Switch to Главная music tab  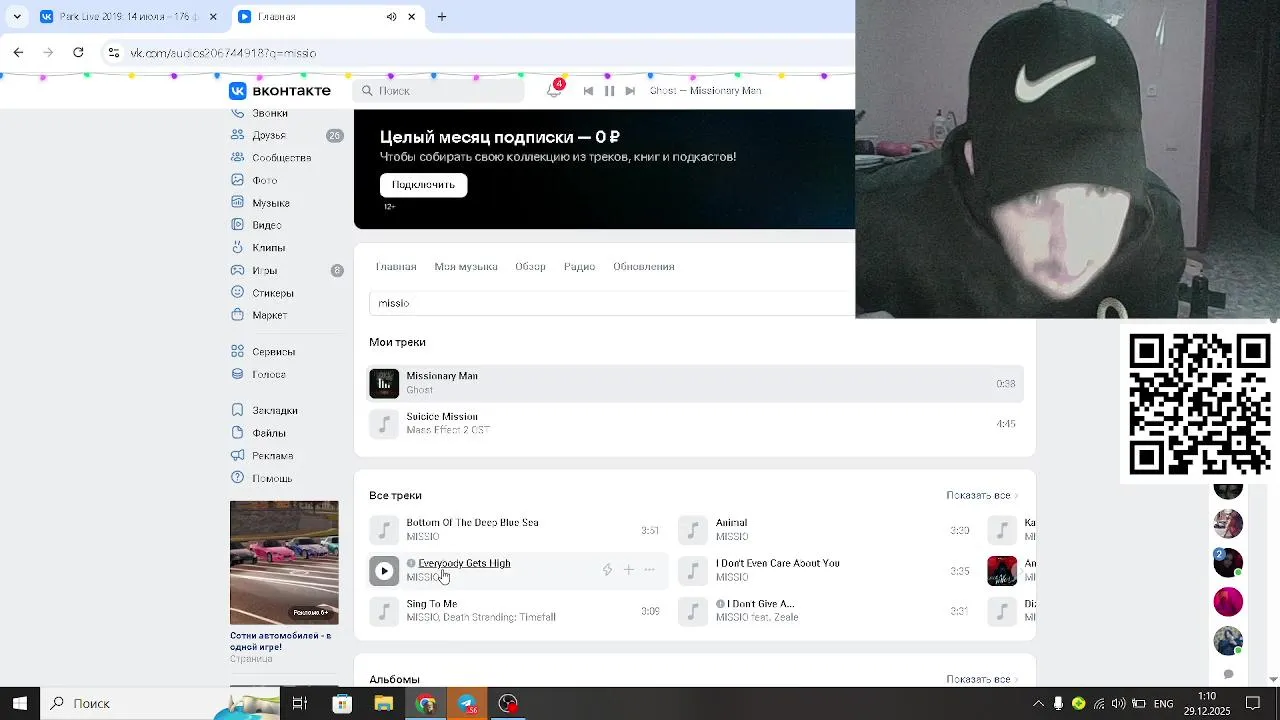coord(396,267)
